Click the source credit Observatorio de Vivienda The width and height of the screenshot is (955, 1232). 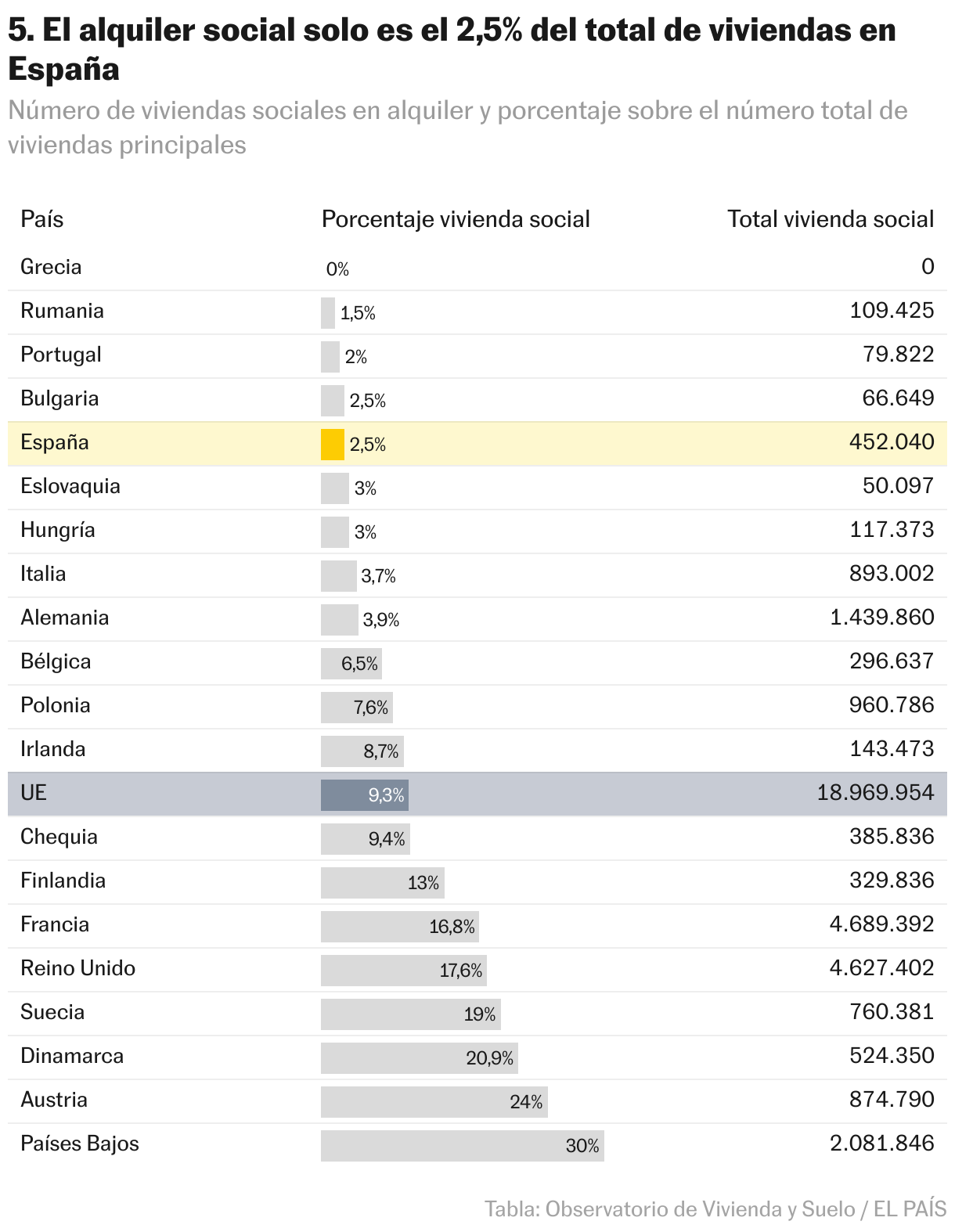tap(715, 1209)
